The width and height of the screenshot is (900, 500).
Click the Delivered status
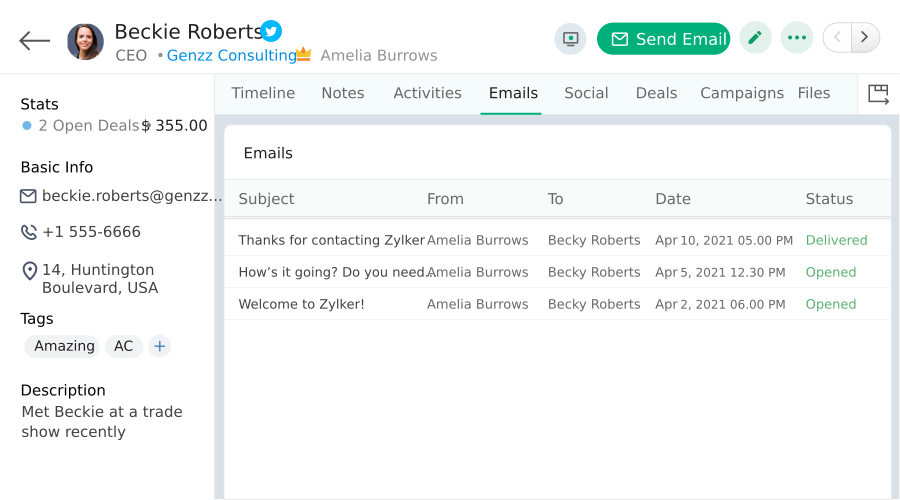tap(836, 240)
